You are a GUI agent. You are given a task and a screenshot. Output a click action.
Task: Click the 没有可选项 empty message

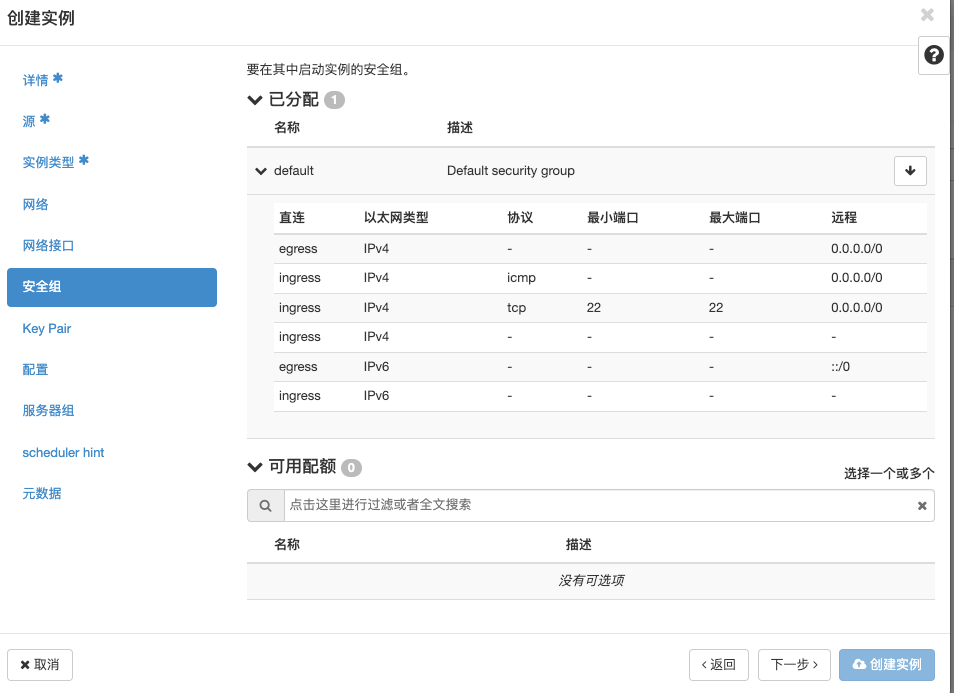point(591,581)
